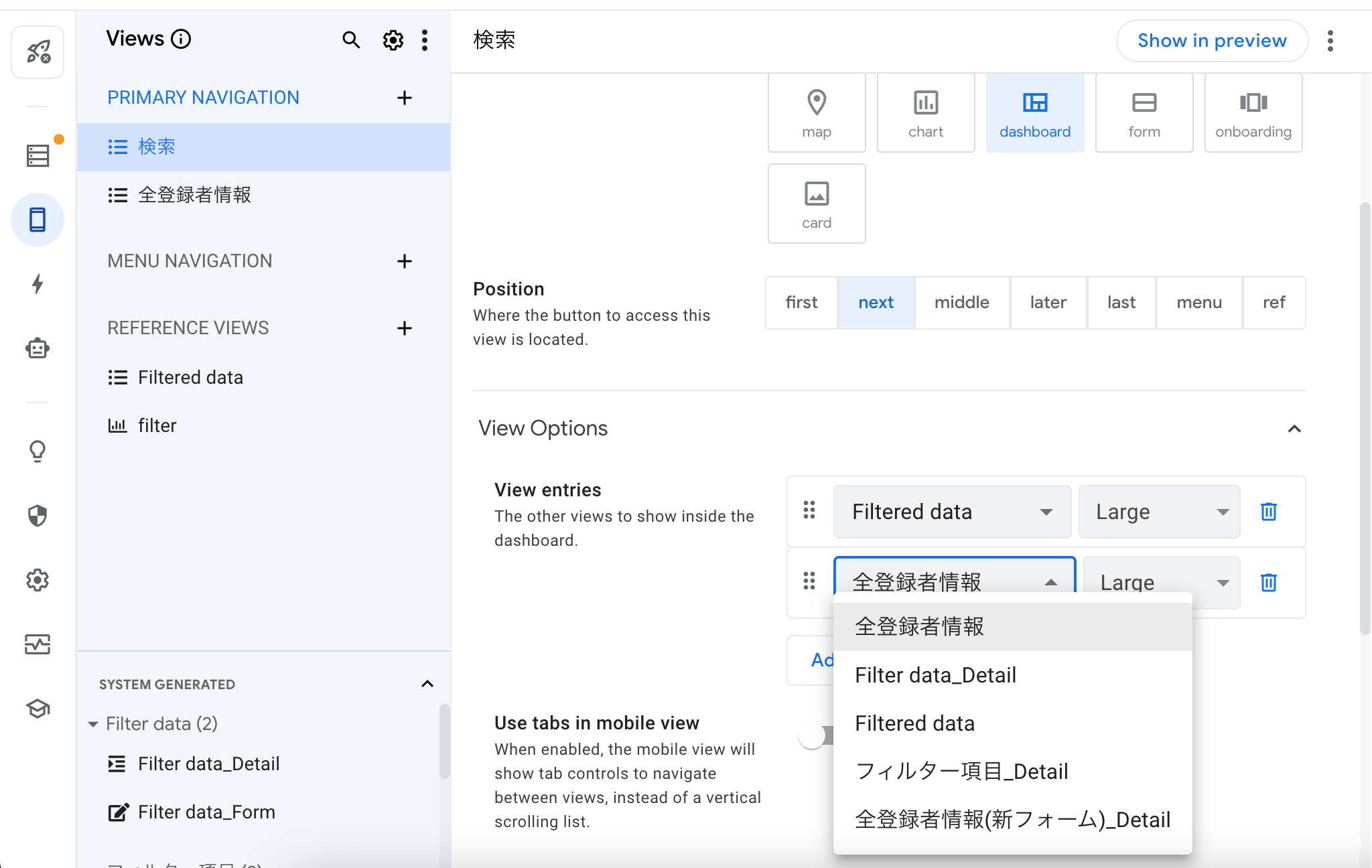Viewport: 1372px width, 868px height.
Task: Open the Filtered data view dropdown
Action: [x=951, y=512]
